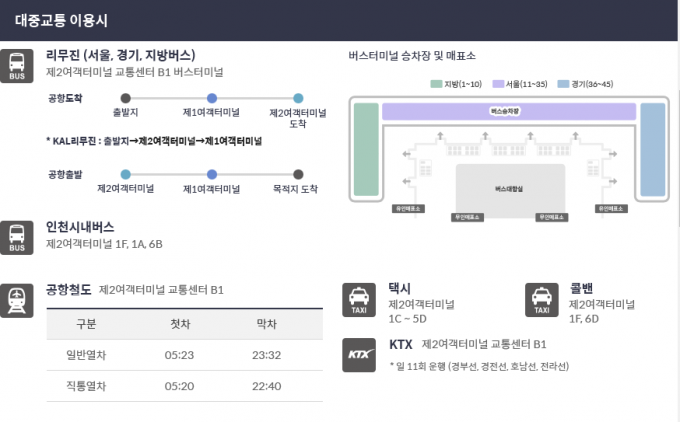Click the 일반열차 row in timetable

point(185,355)
